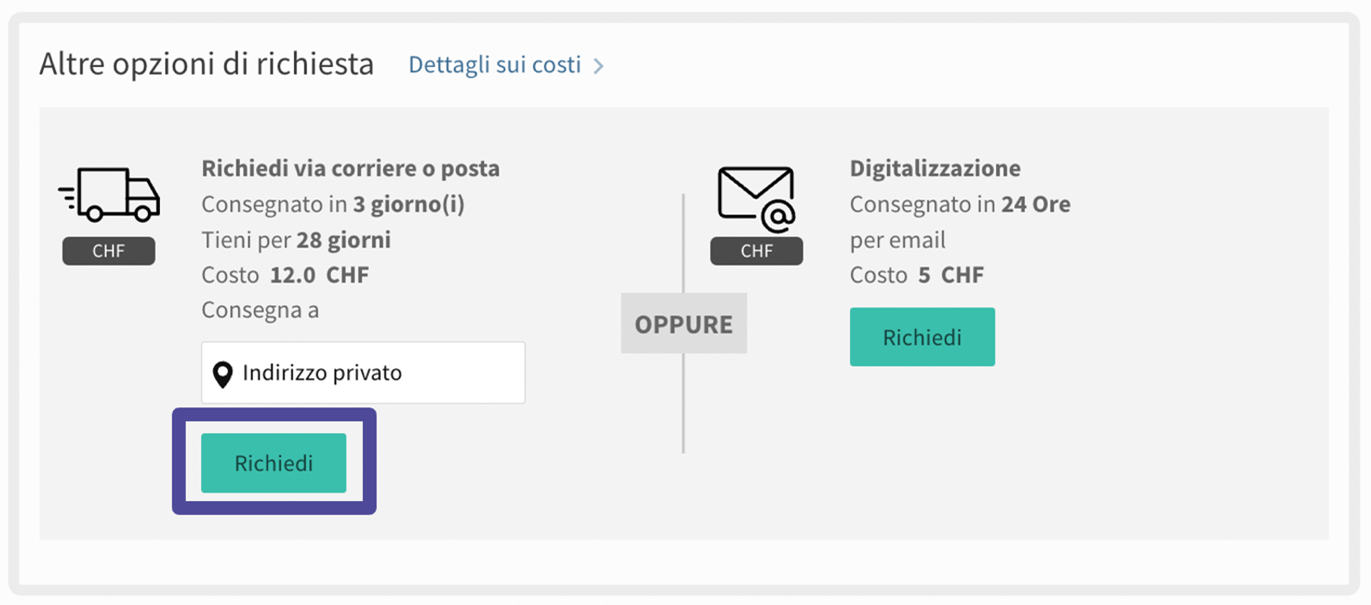The image size is (1371, 605).
Task: Click the Costo 5 CHF text
Action: (x=916, y=275)
